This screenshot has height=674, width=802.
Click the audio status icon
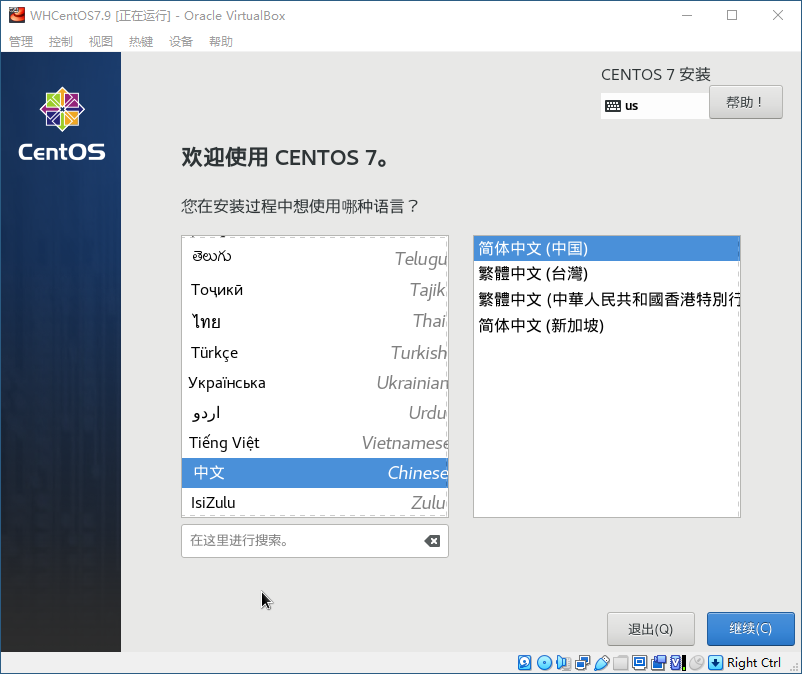point(563,663)
